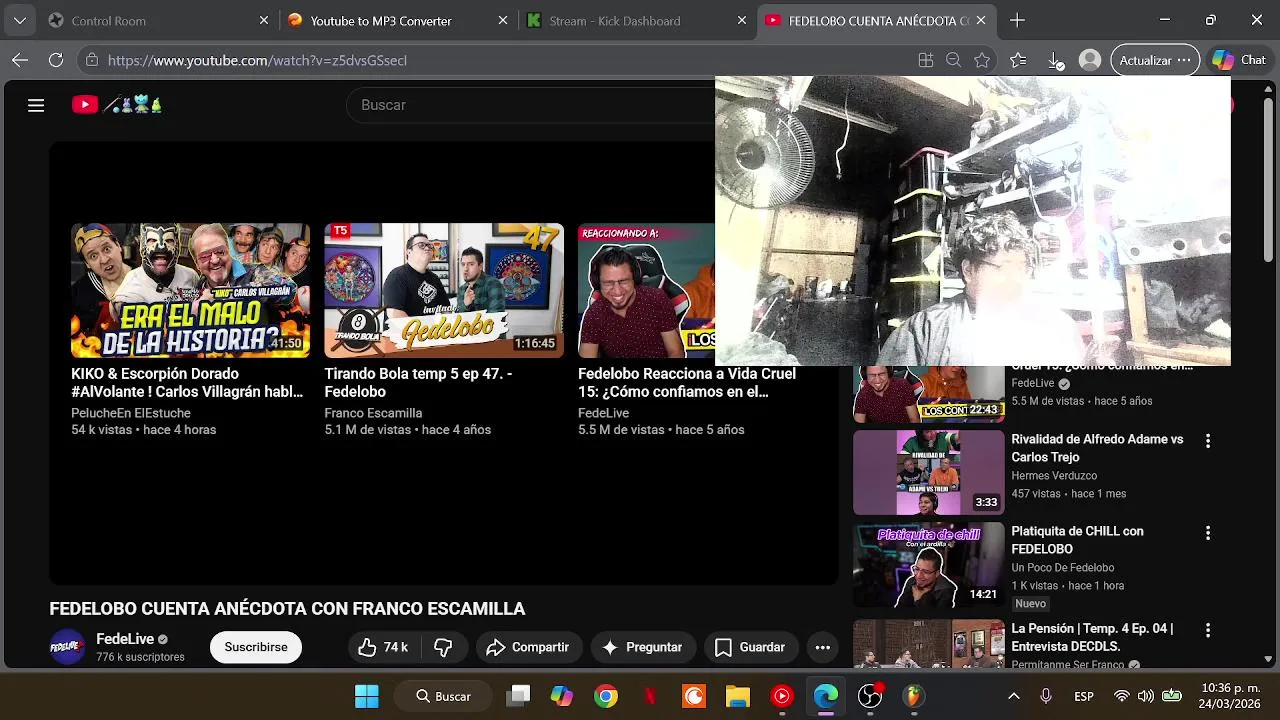Launch Google Chrome from the taskbar
Viewport: 1280px width, 720px height.
click(606, 696)
